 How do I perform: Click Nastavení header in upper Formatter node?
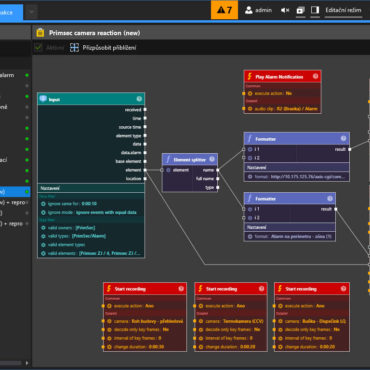pyautogui.click(x=297, y=167)
